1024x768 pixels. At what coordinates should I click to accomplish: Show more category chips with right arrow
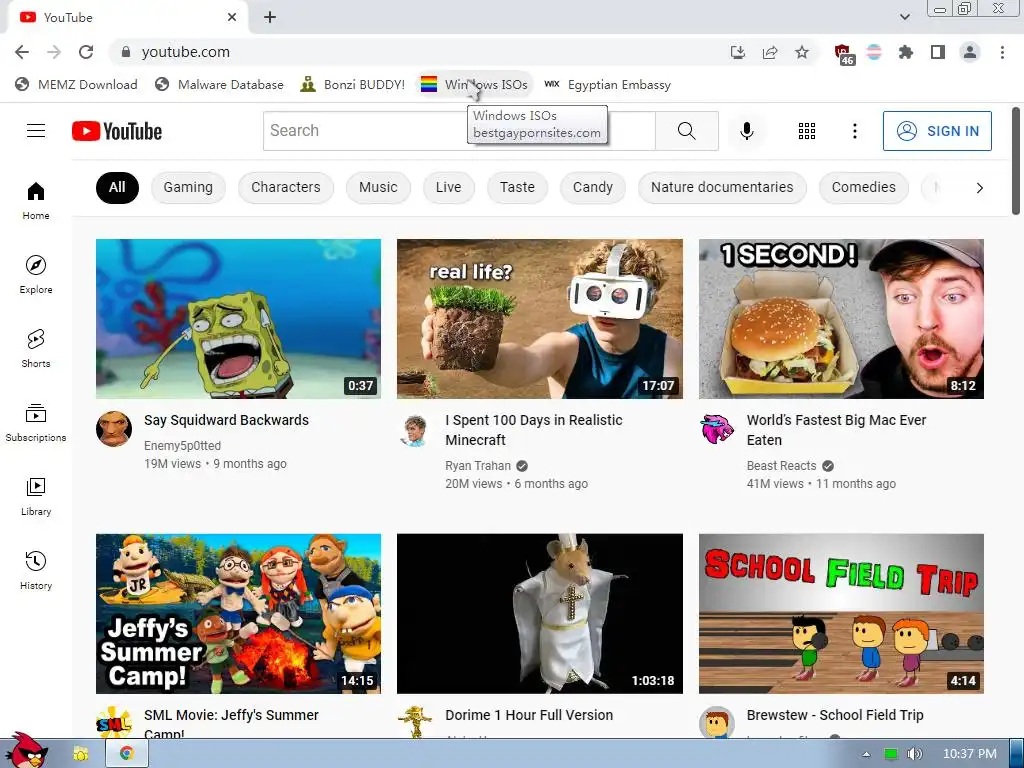point(979,188)
